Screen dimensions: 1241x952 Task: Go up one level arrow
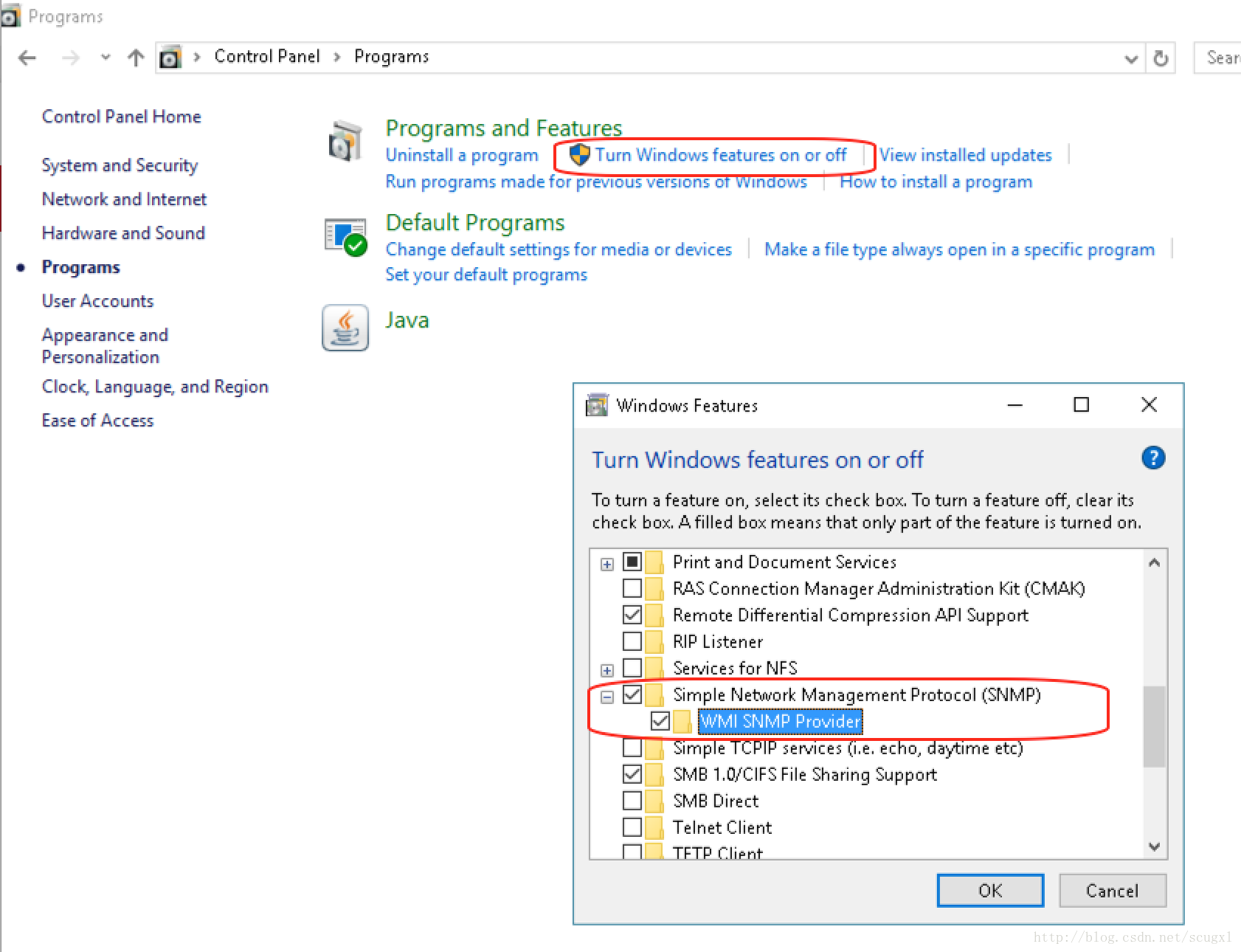[x=136, y=58]
